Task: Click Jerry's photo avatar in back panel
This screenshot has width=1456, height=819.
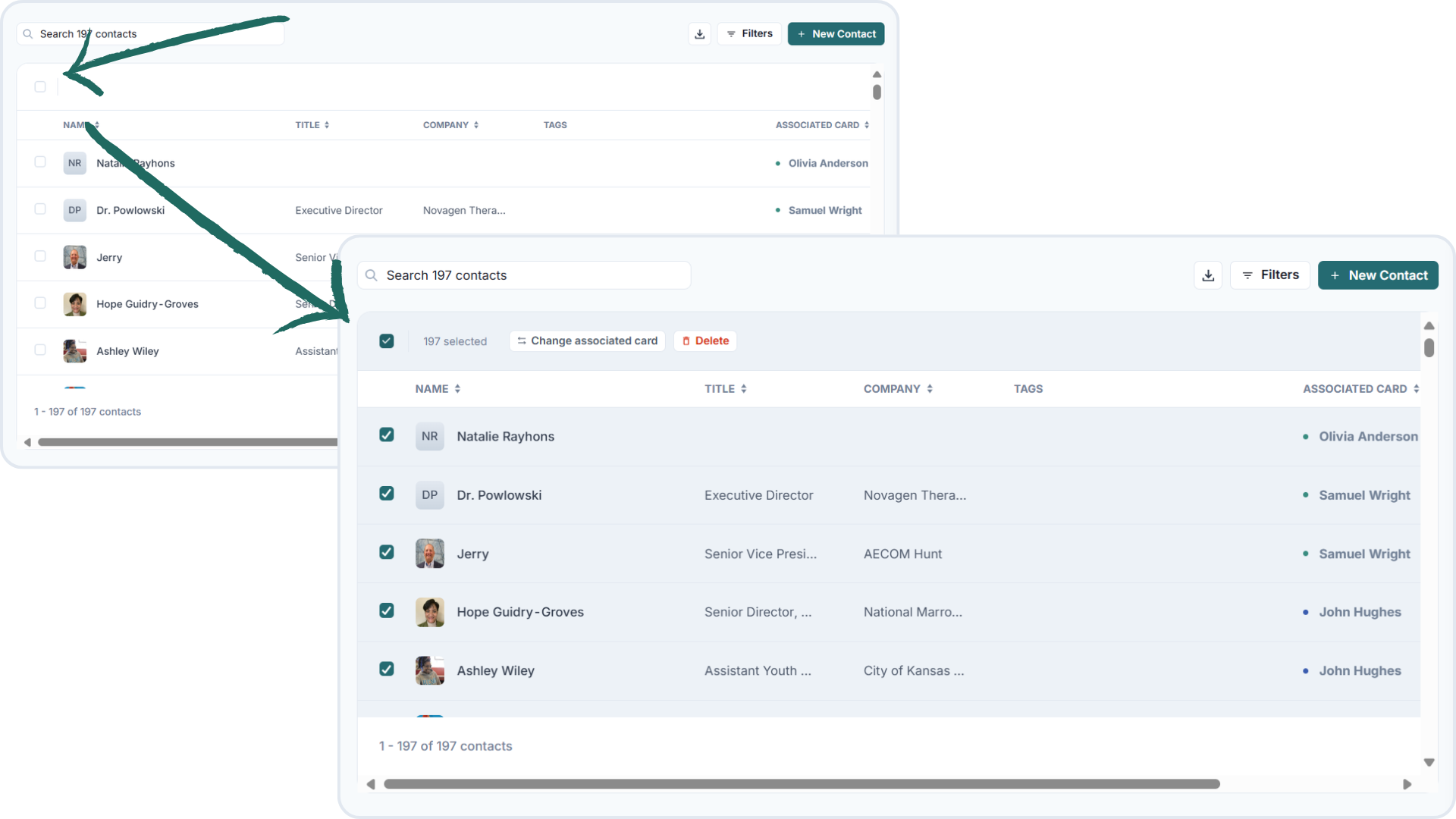Action: click(x=74, y=257)
